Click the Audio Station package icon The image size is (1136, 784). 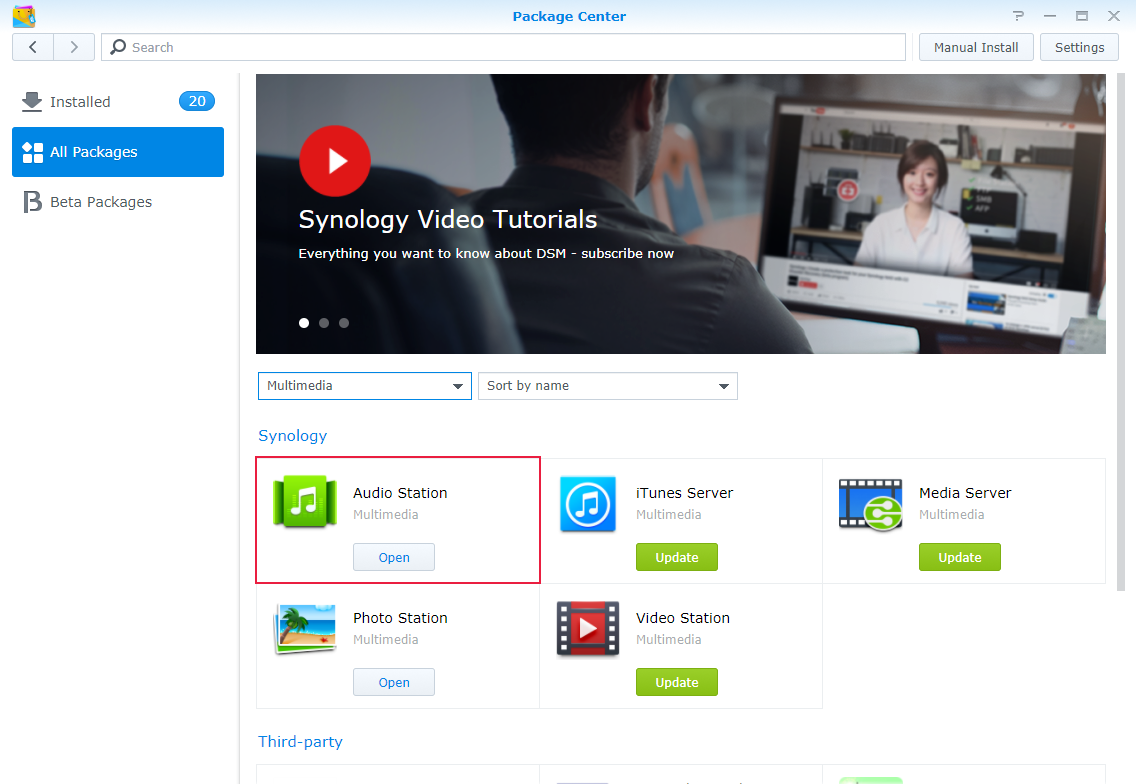pos(305,501)
